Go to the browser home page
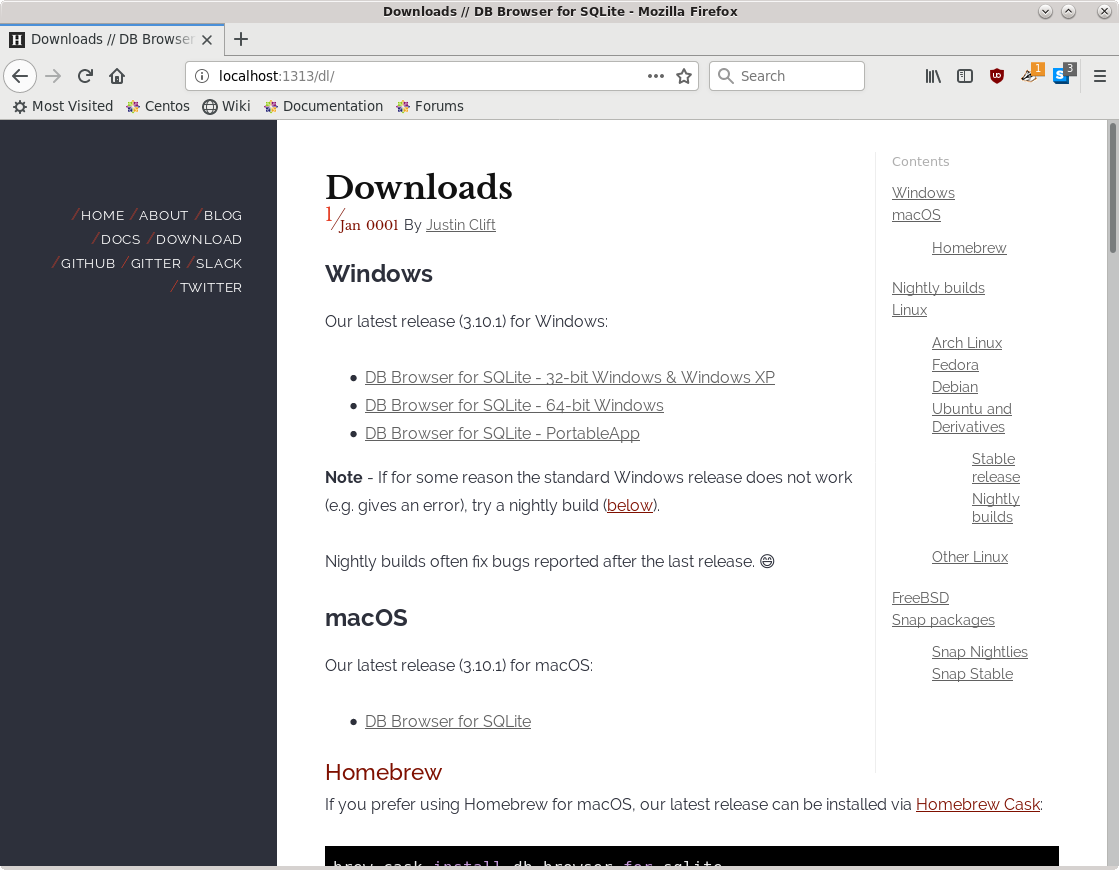The height and width of the screenshot is (870, 1119). (x=116, y=76)
